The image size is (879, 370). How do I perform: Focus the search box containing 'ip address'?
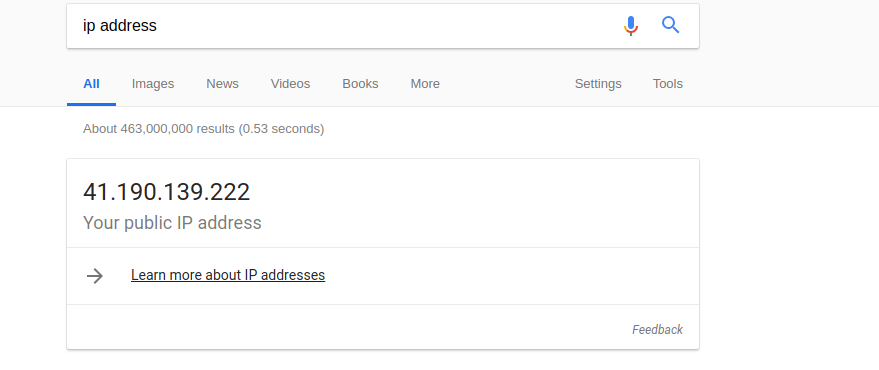[342, 26]
